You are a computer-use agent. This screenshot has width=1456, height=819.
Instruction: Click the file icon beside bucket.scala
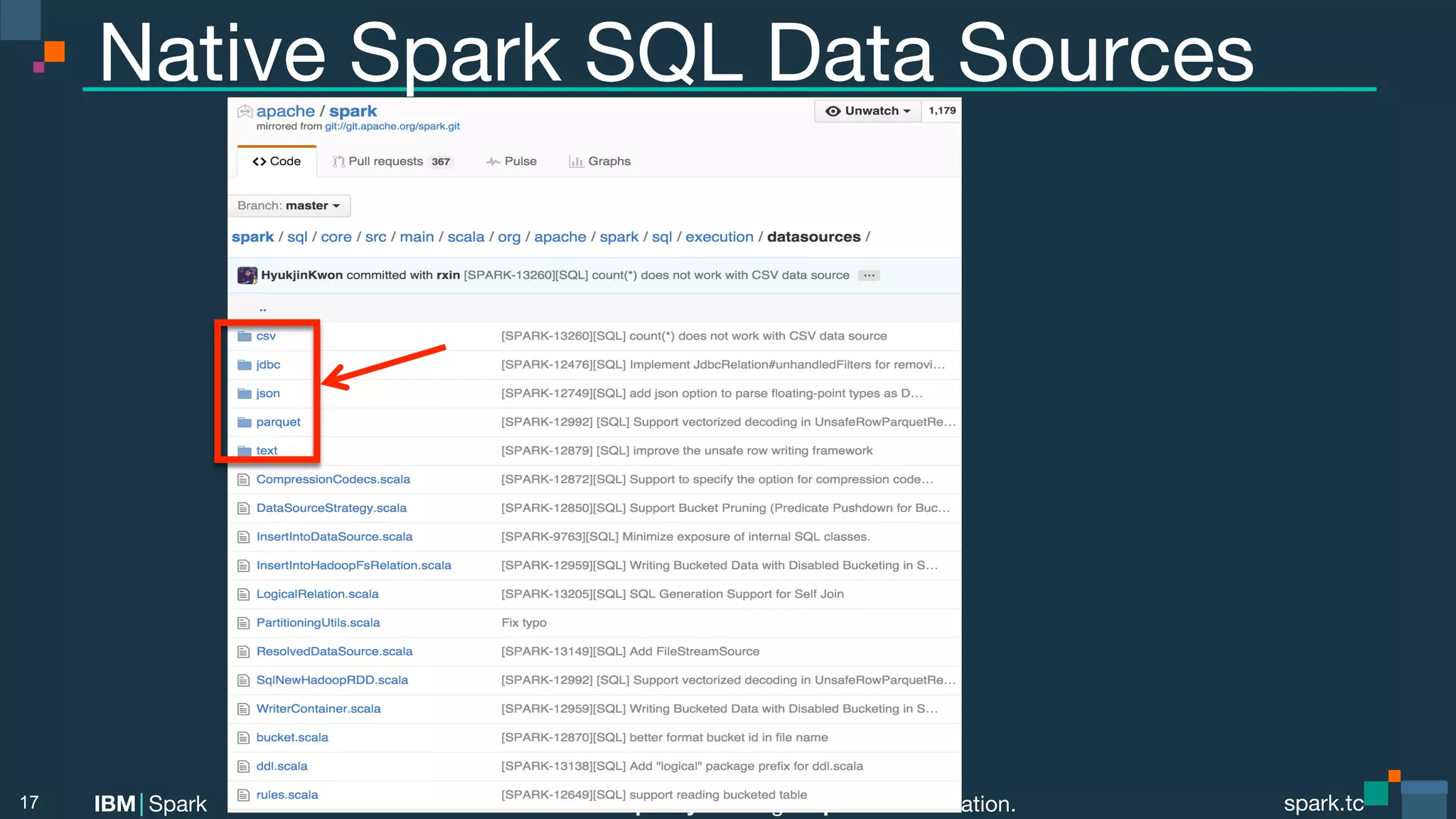point(244,738)
